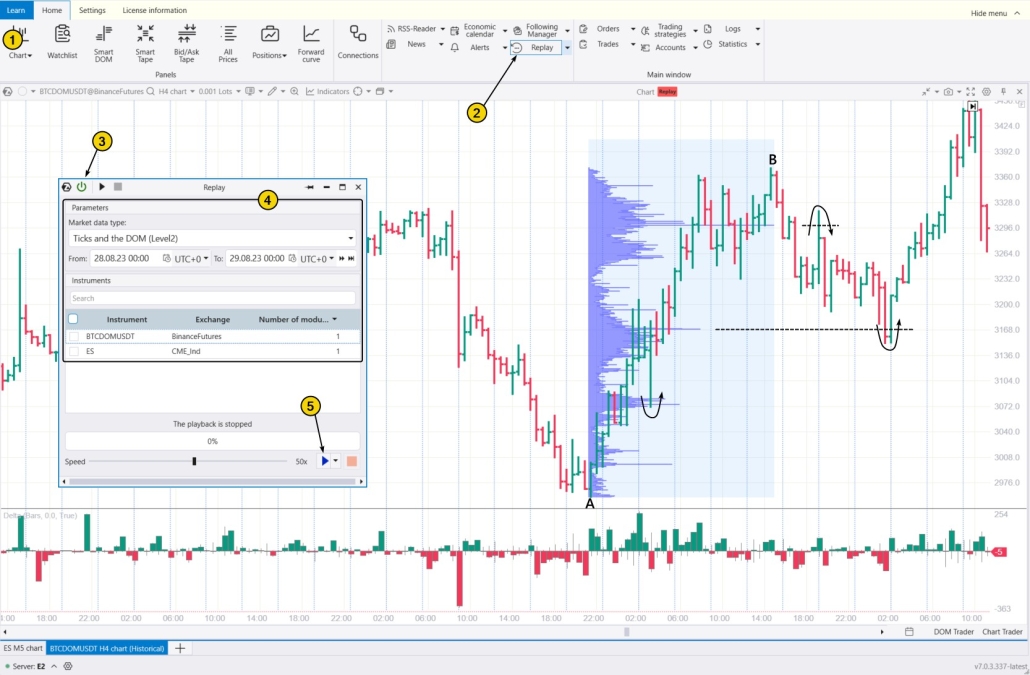Adjust the playback Speed slider
Image resolution: width=1030 pixels, height=675 pixels.
[x=194, y=460]
